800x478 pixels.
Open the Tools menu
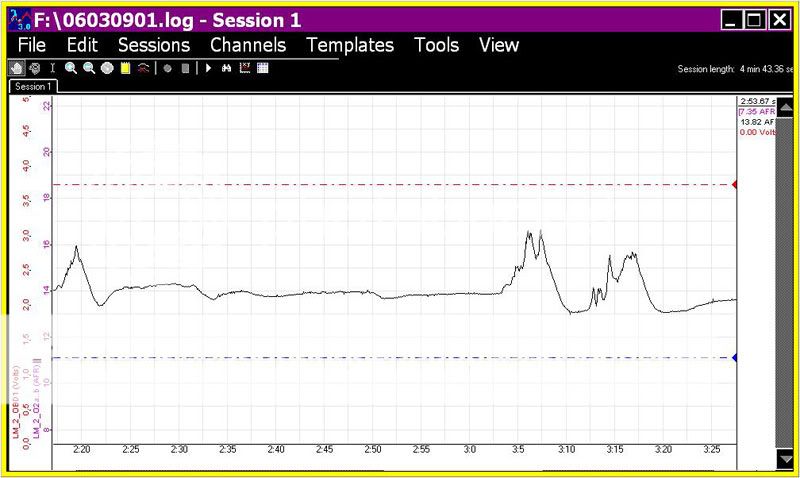coord(436,45)
